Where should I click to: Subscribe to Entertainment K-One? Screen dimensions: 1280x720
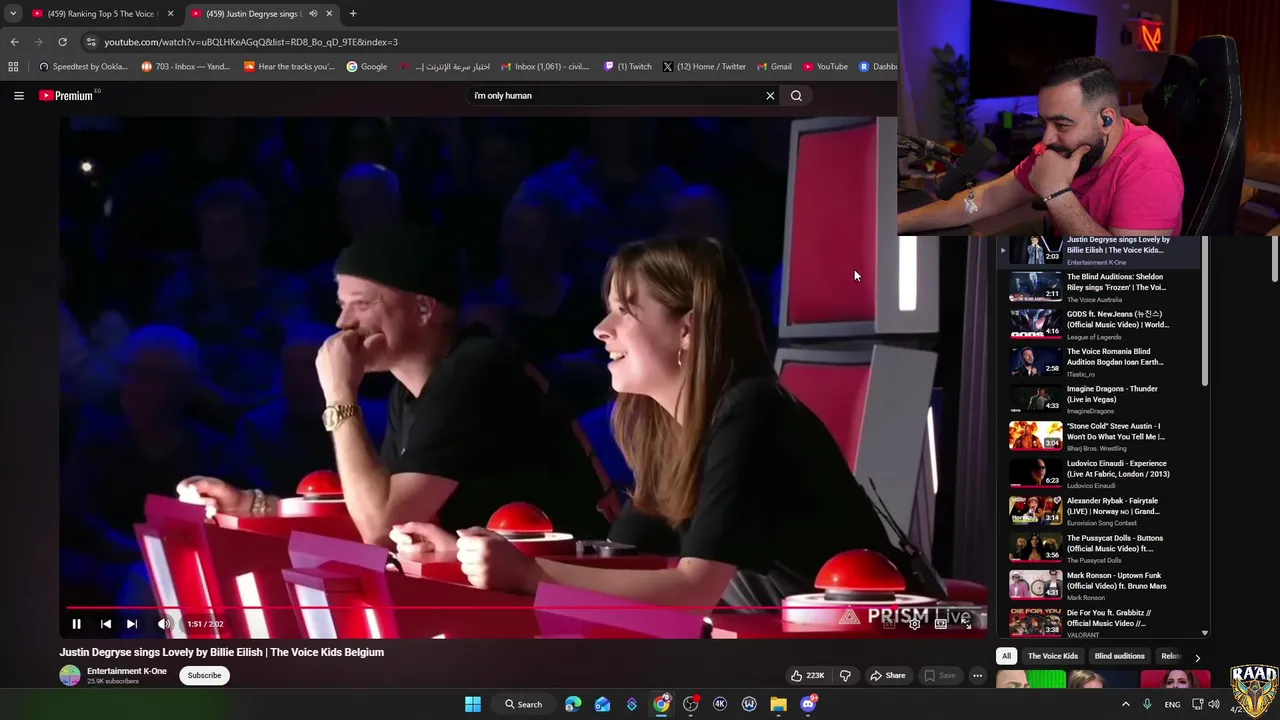[x=204, y=676]
